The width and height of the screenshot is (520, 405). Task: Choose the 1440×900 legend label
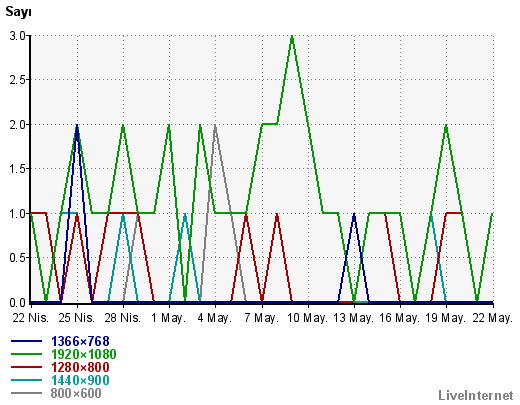click(80, 380)
